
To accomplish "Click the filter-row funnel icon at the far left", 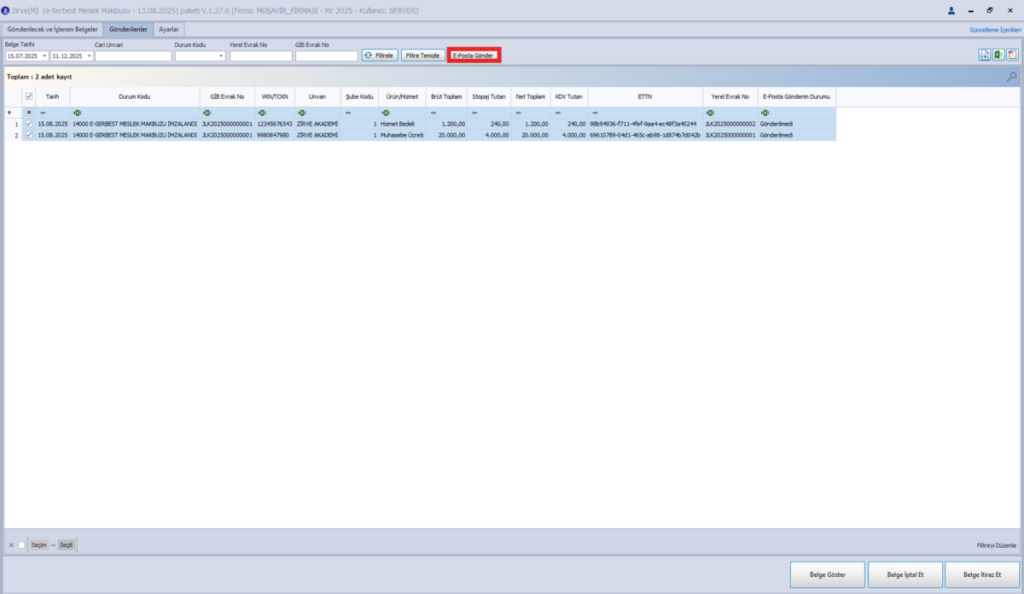I will pos(9,113).
